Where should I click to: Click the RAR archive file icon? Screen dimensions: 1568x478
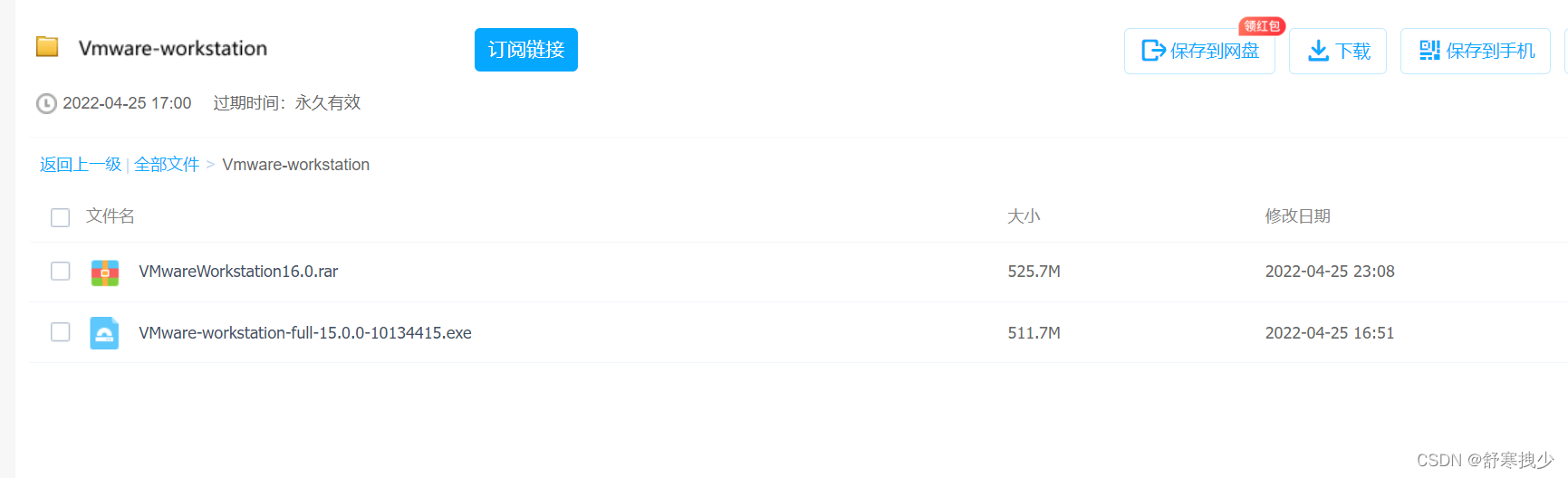[105, 272]
